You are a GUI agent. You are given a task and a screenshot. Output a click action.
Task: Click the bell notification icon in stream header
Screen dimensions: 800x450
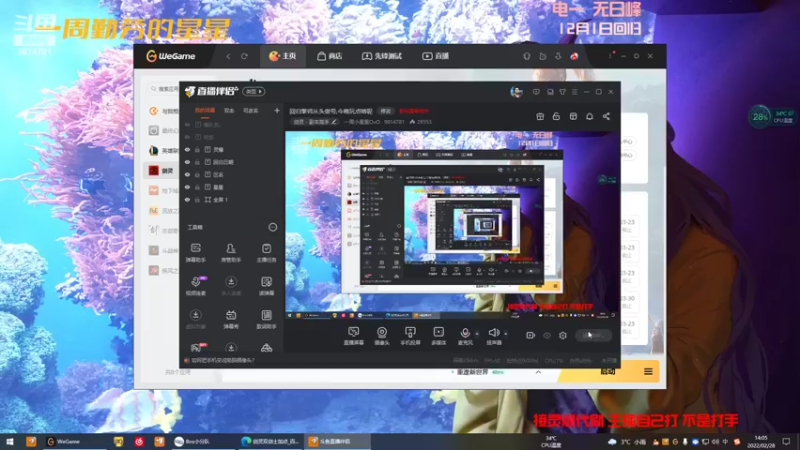pos(589,116)
